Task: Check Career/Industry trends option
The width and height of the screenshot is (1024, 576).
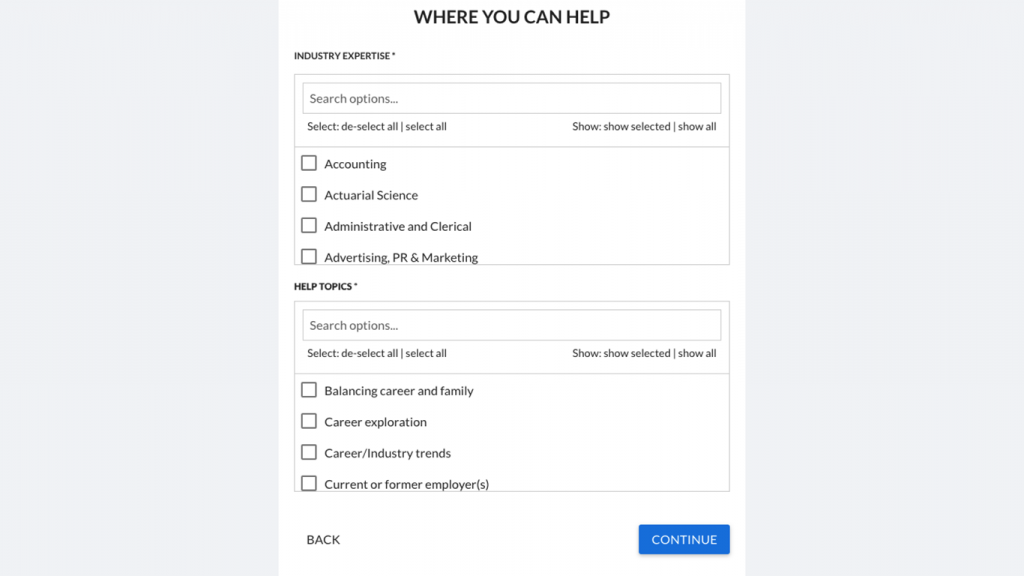Action: tap(309, 453)
